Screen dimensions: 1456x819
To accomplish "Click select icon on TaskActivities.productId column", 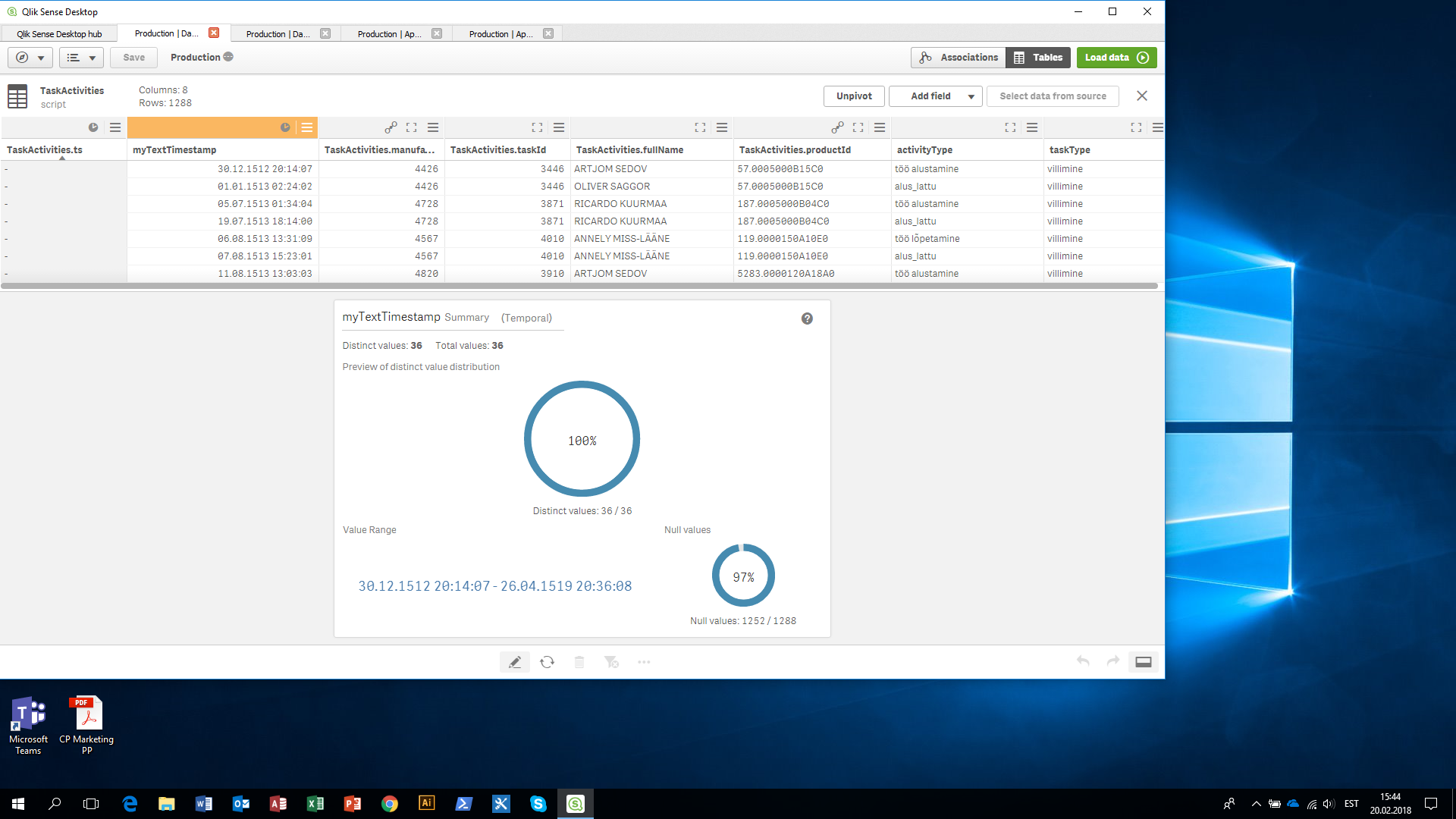I will point(858,127).
